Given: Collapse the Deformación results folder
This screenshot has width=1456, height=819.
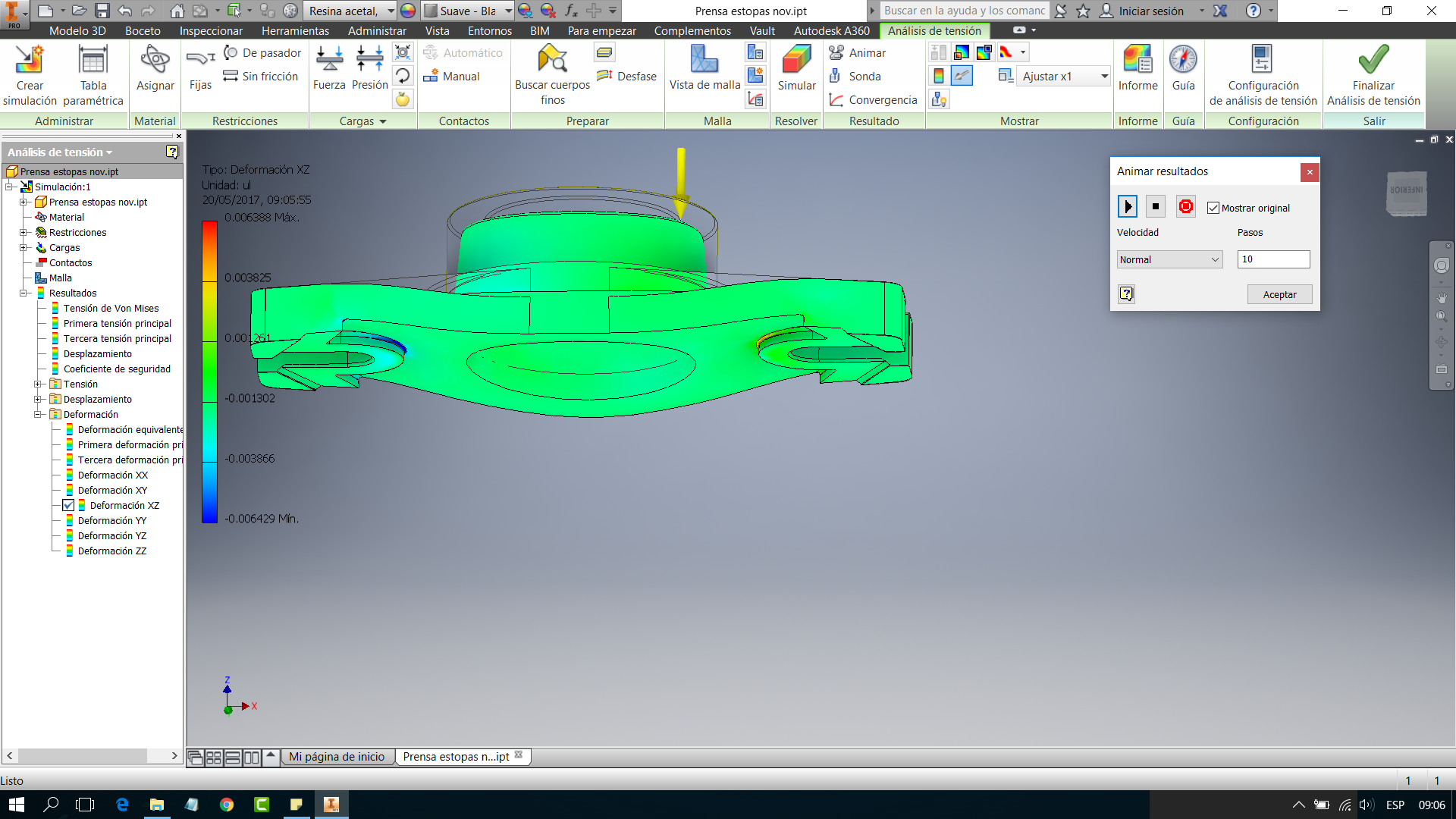Looking at the screenshot, I should (38, 415).
